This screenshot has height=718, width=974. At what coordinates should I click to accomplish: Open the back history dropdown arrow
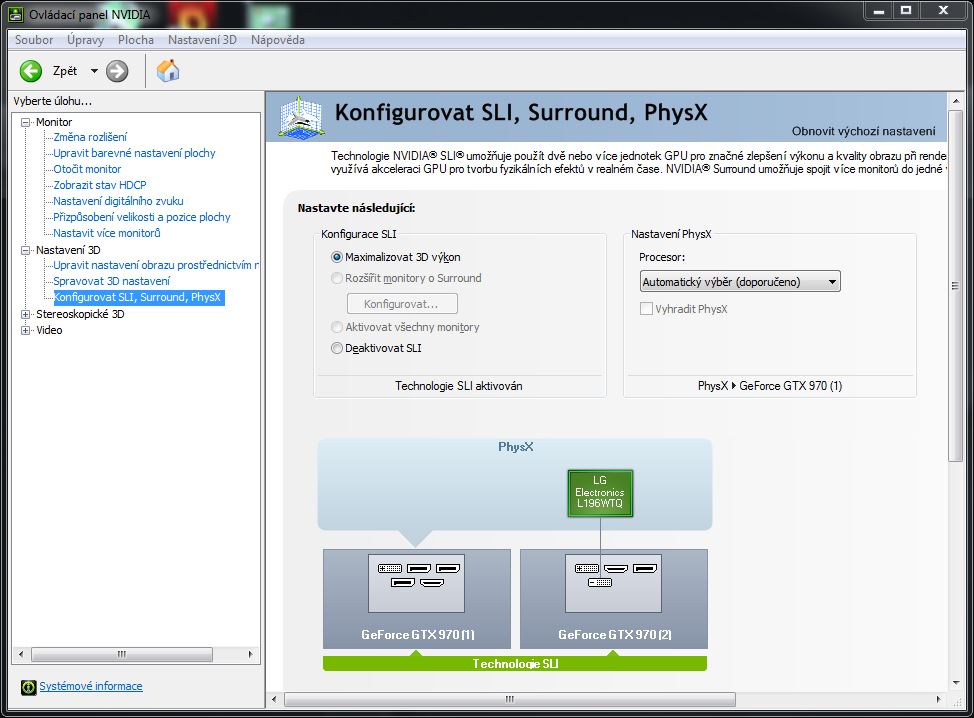(x=94, y=71)
